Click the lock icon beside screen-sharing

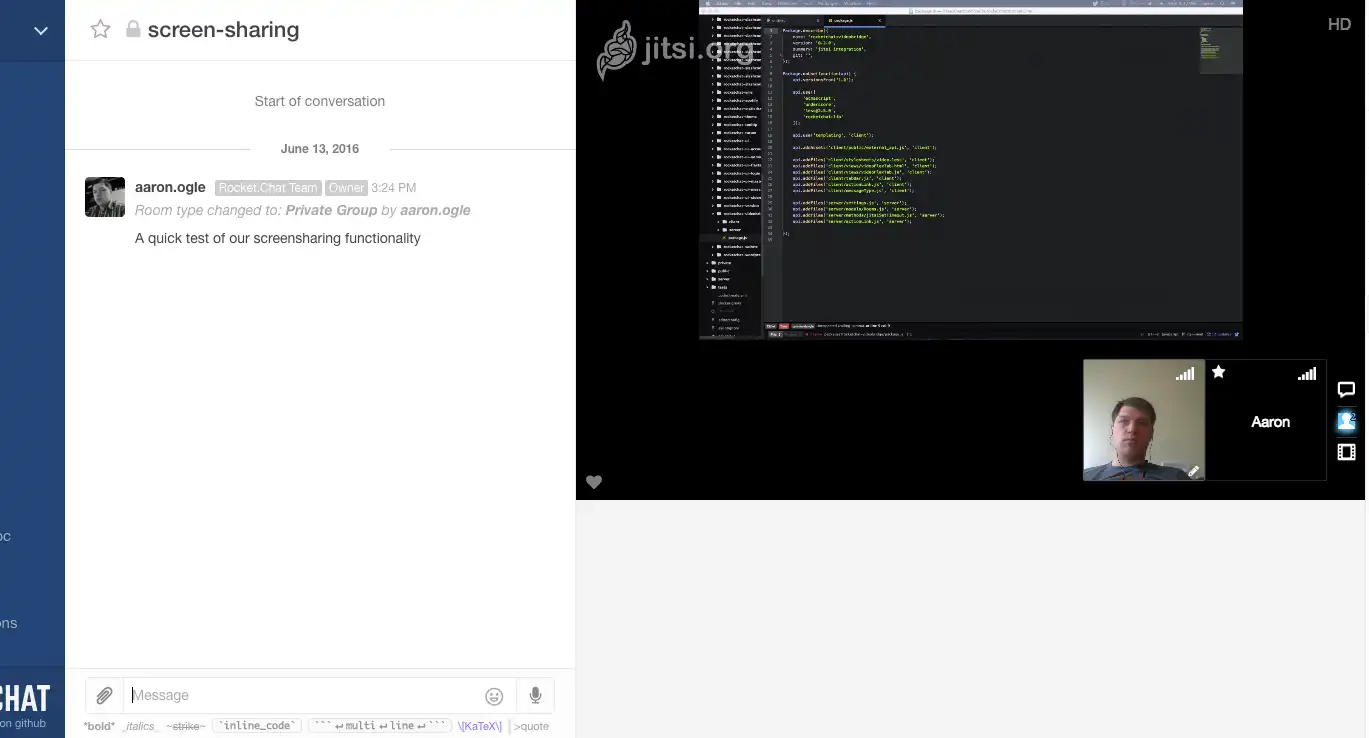click(133, 30)
